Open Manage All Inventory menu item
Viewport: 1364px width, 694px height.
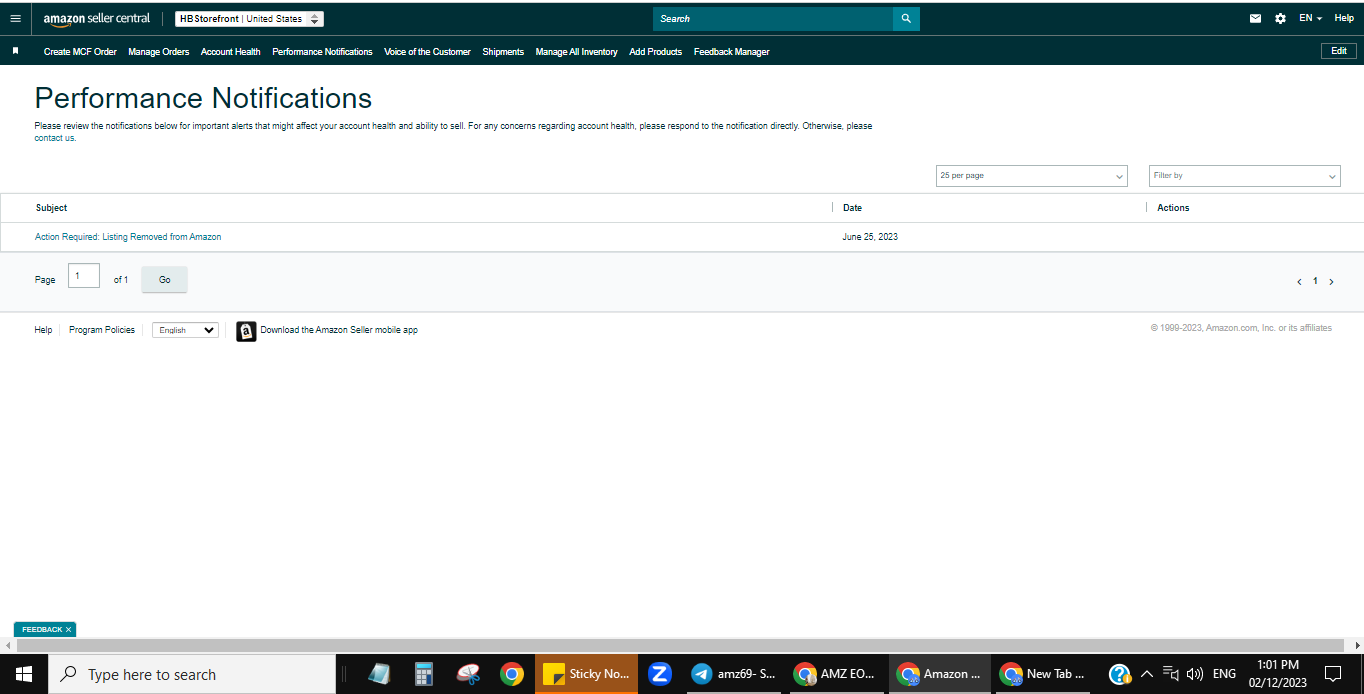click(x=576, y=52)
